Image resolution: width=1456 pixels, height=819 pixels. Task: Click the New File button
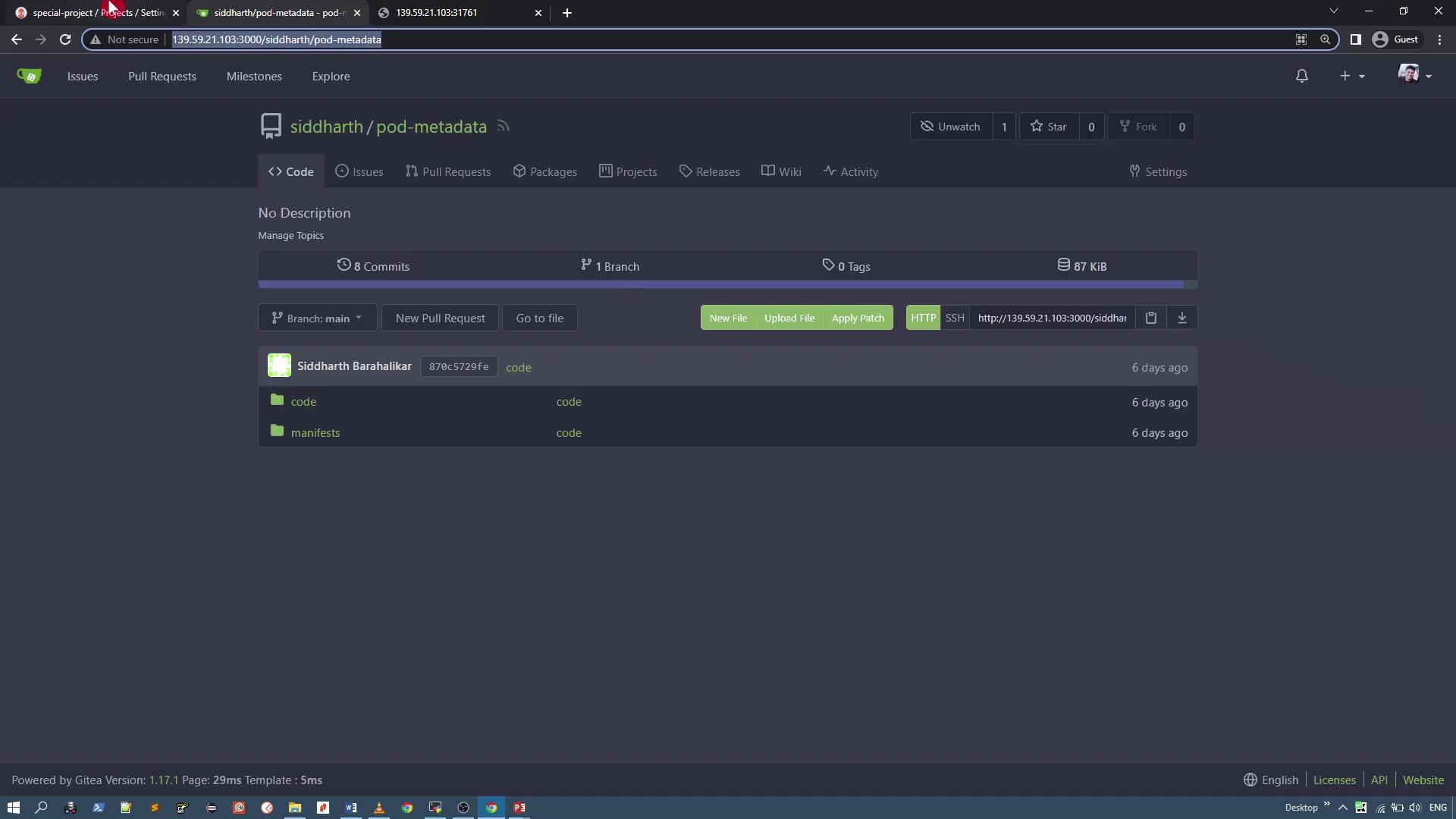coord(728,318)
